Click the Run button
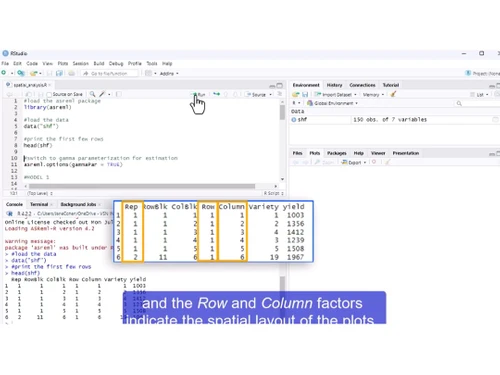Image resolution: width=500 pixels, height=375 pixels. (x=199, y=95)
